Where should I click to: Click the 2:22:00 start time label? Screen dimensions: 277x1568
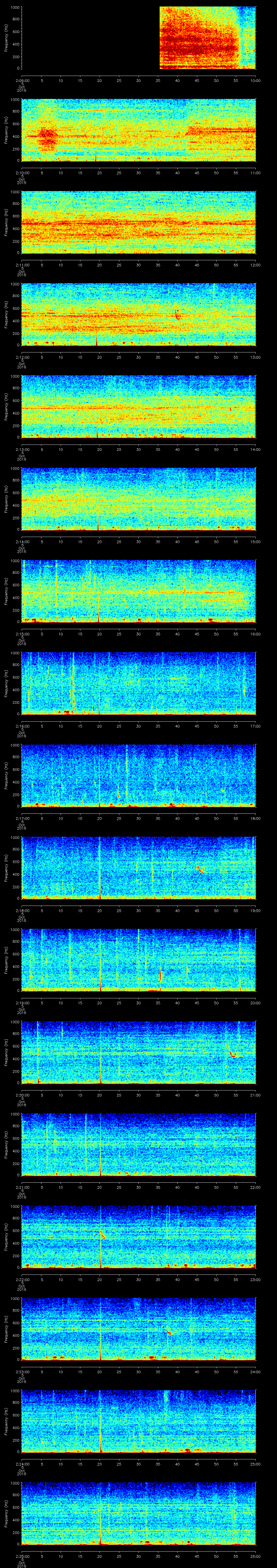coord(22,1279)
